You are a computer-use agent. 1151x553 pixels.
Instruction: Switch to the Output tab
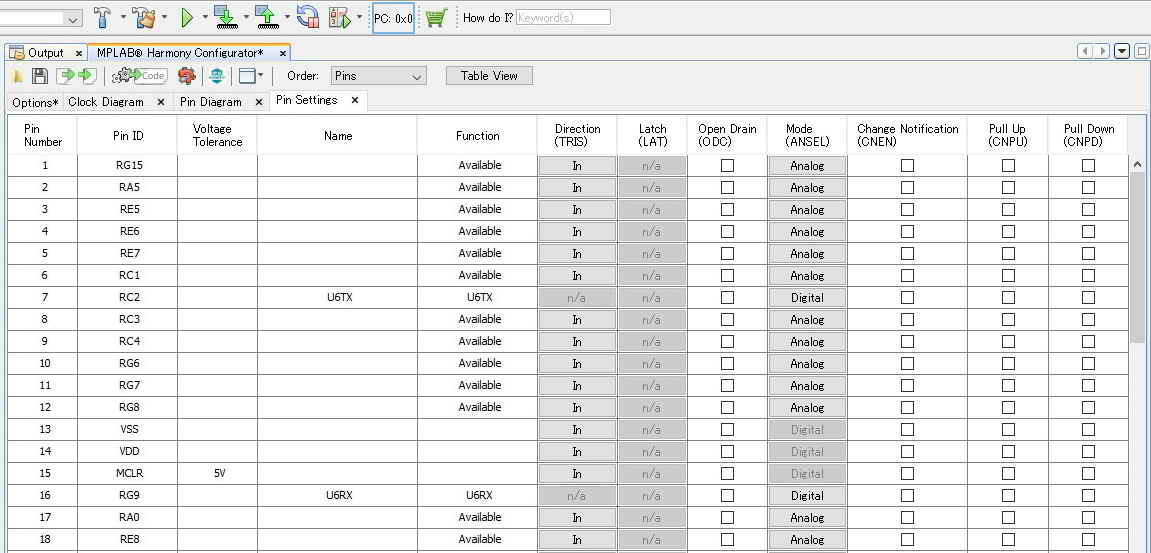click(x=46, y=53)
